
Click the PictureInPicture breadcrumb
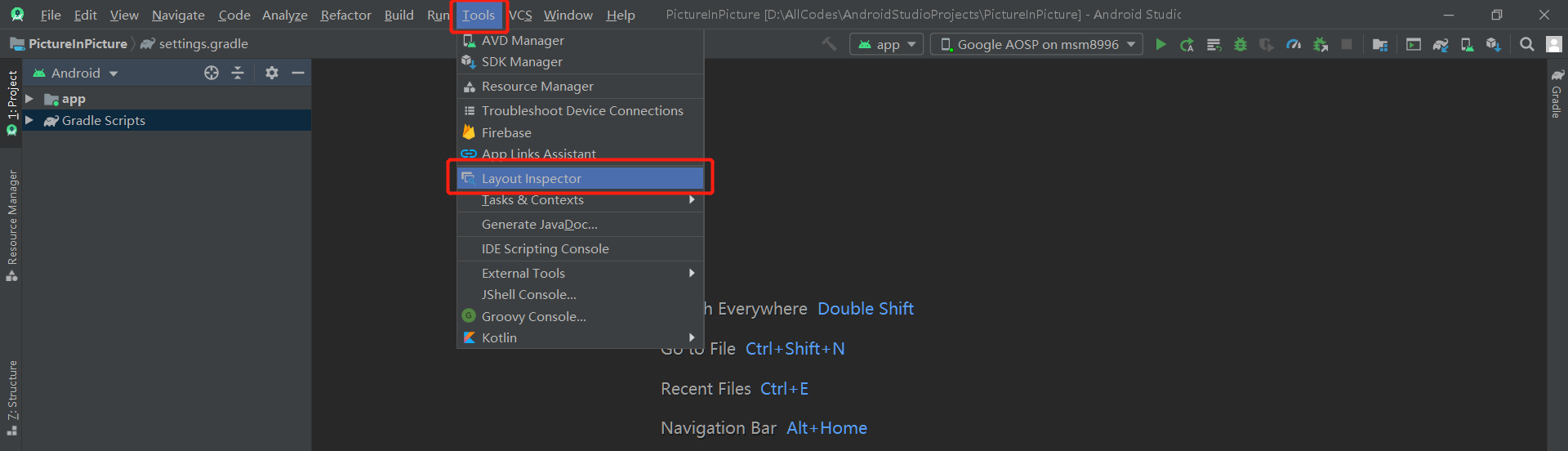[69, 43]
